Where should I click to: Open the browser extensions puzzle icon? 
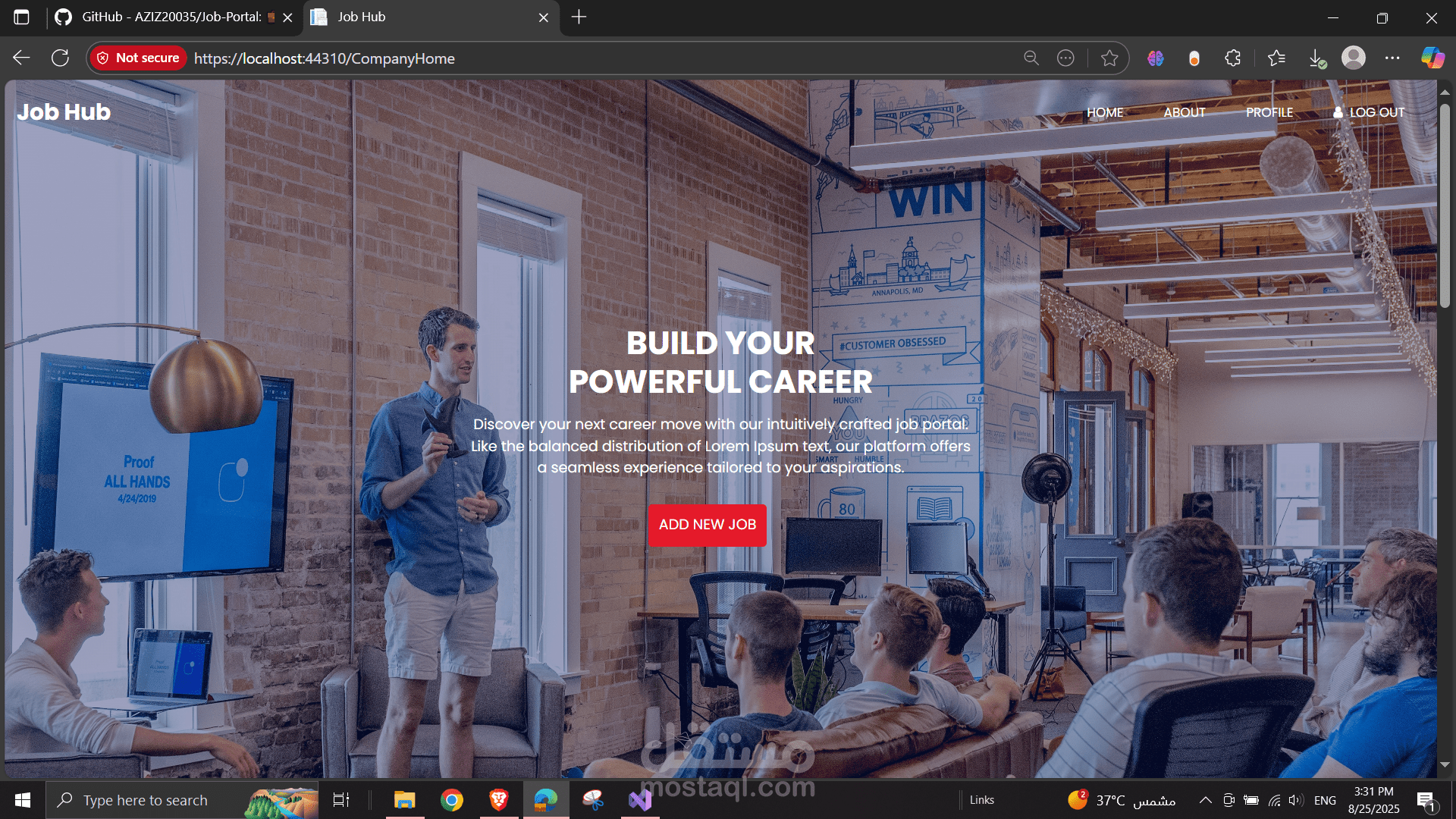[1233, 58]
